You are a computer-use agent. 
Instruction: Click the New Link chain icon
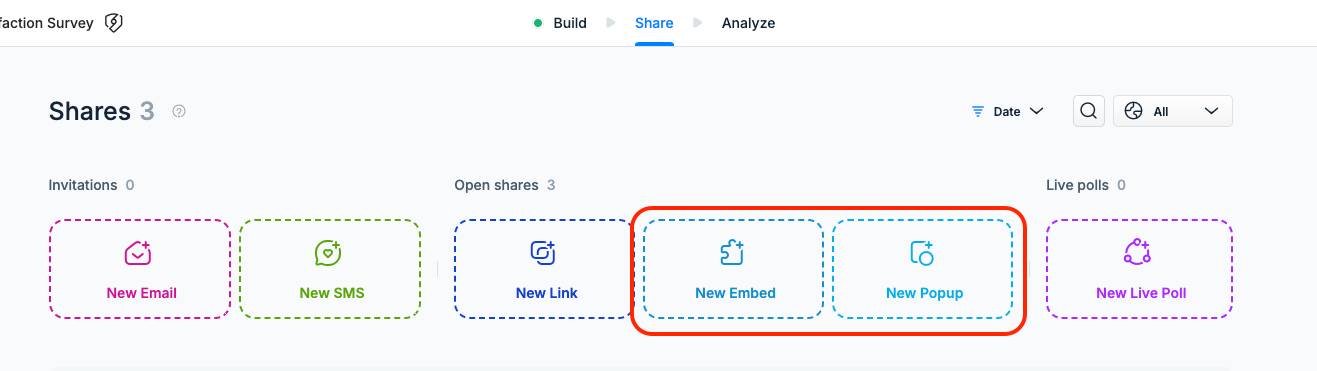coord(543,253)
